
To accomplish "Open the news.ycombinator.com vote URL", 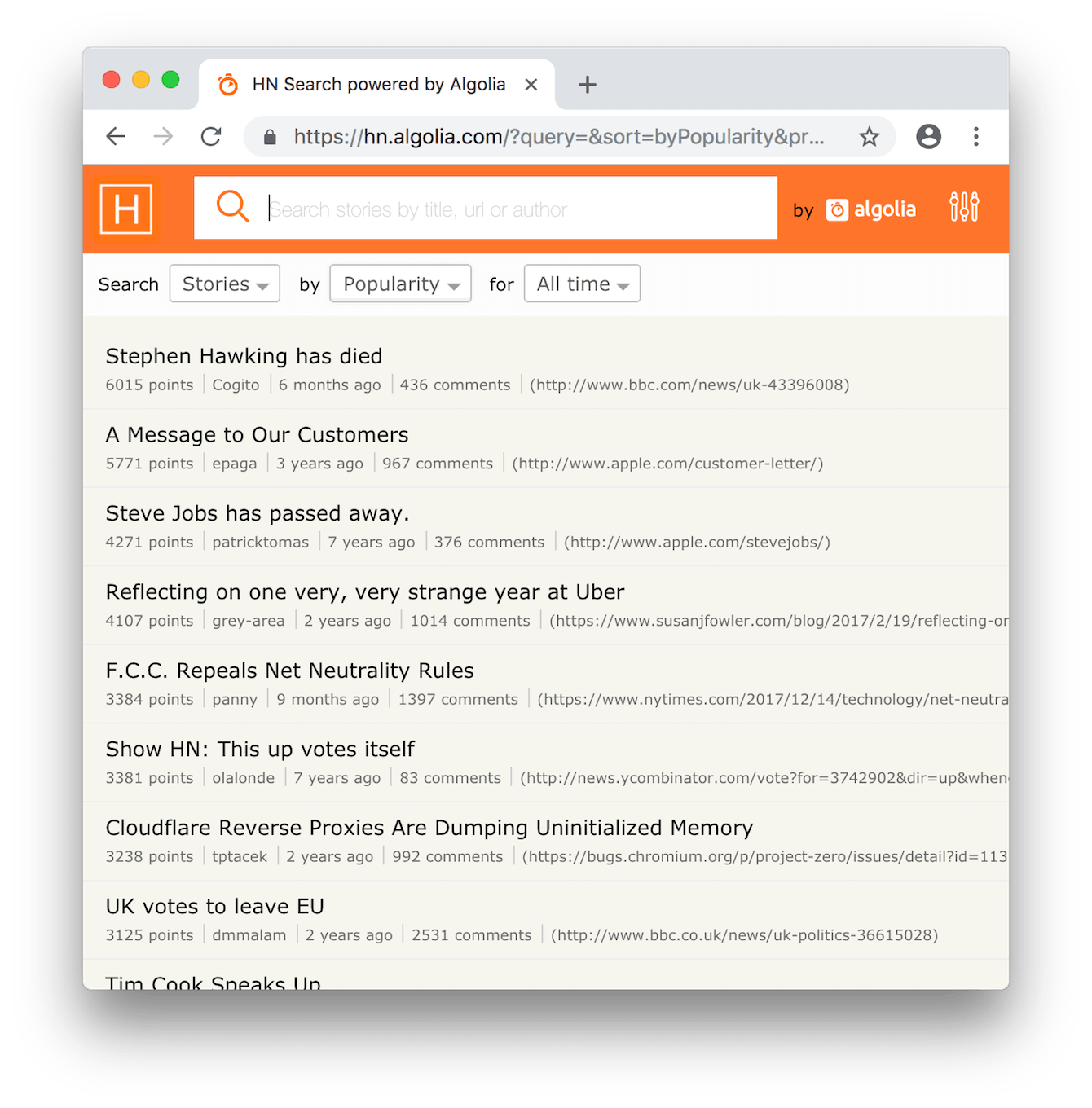I will coord(764,778).
